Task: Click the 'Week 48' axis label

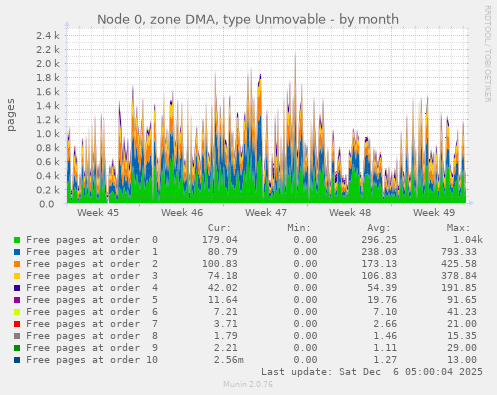Action: pyautogui.click(x=350, y=212)
